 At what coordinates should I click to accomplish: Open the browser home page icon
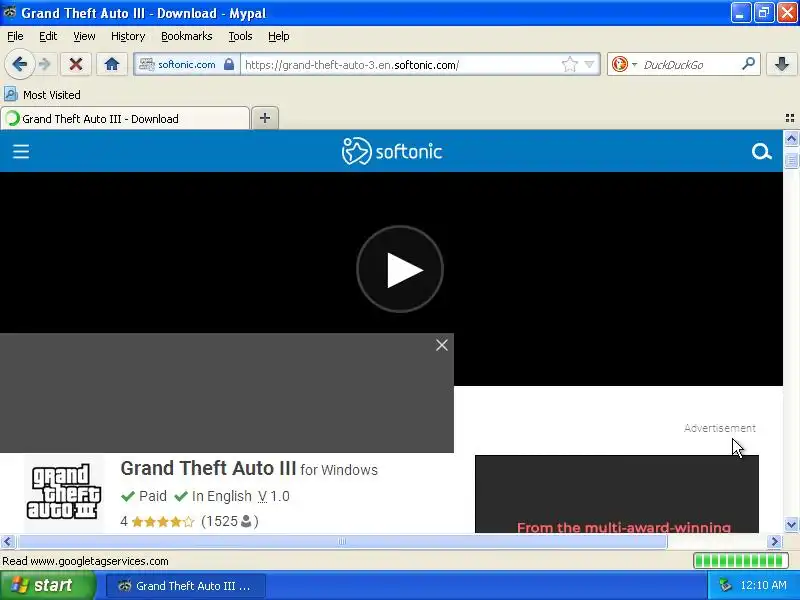click(x=112, y=64)
